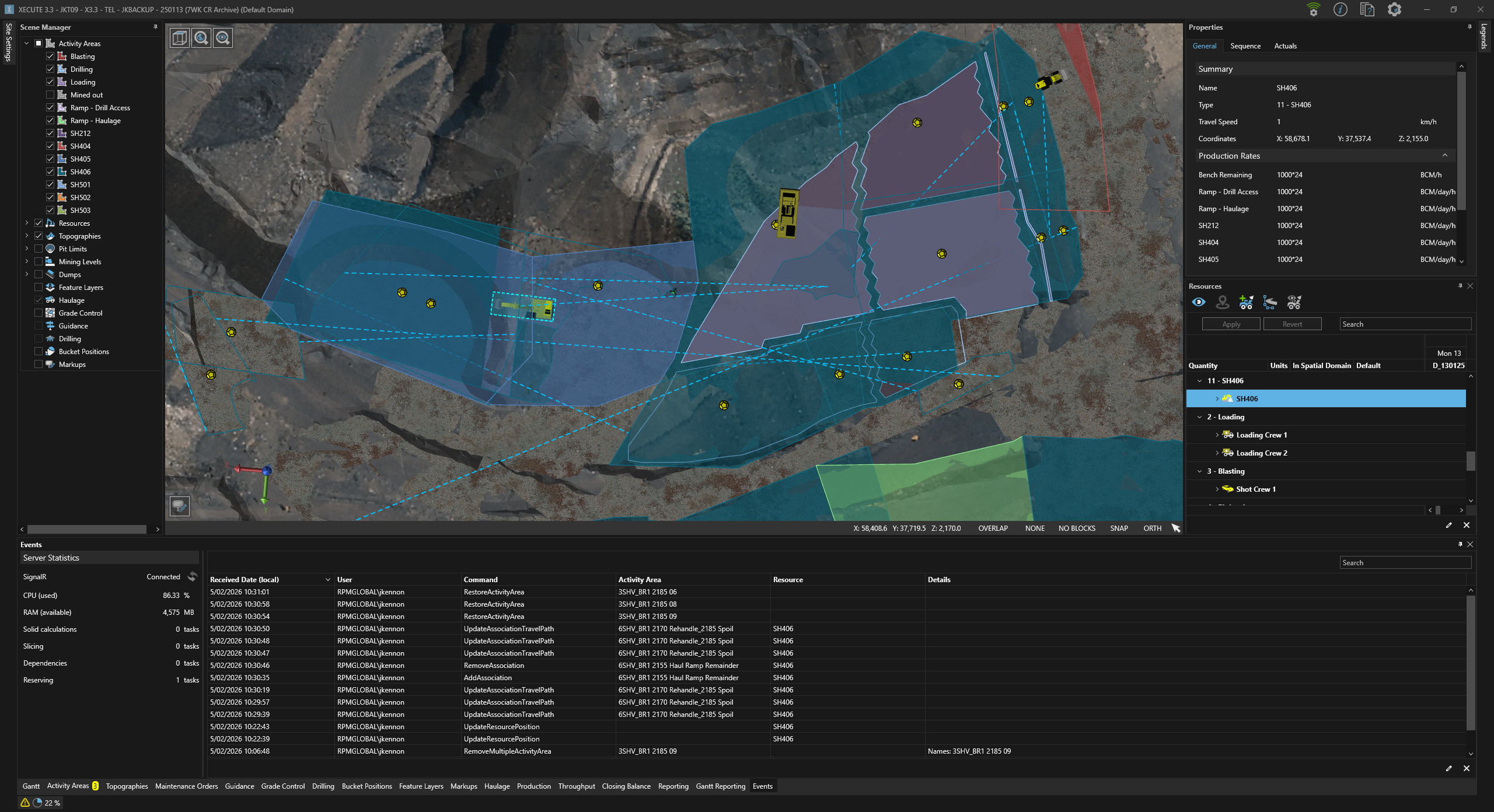Switch to the Sequence properties tab

[1245, 46]
